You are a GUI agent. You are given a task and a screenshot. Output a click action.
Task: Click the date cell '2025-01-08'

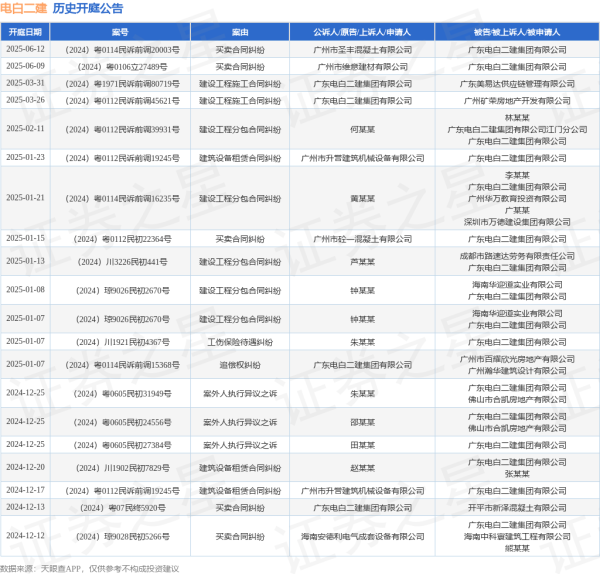[25, 290]
